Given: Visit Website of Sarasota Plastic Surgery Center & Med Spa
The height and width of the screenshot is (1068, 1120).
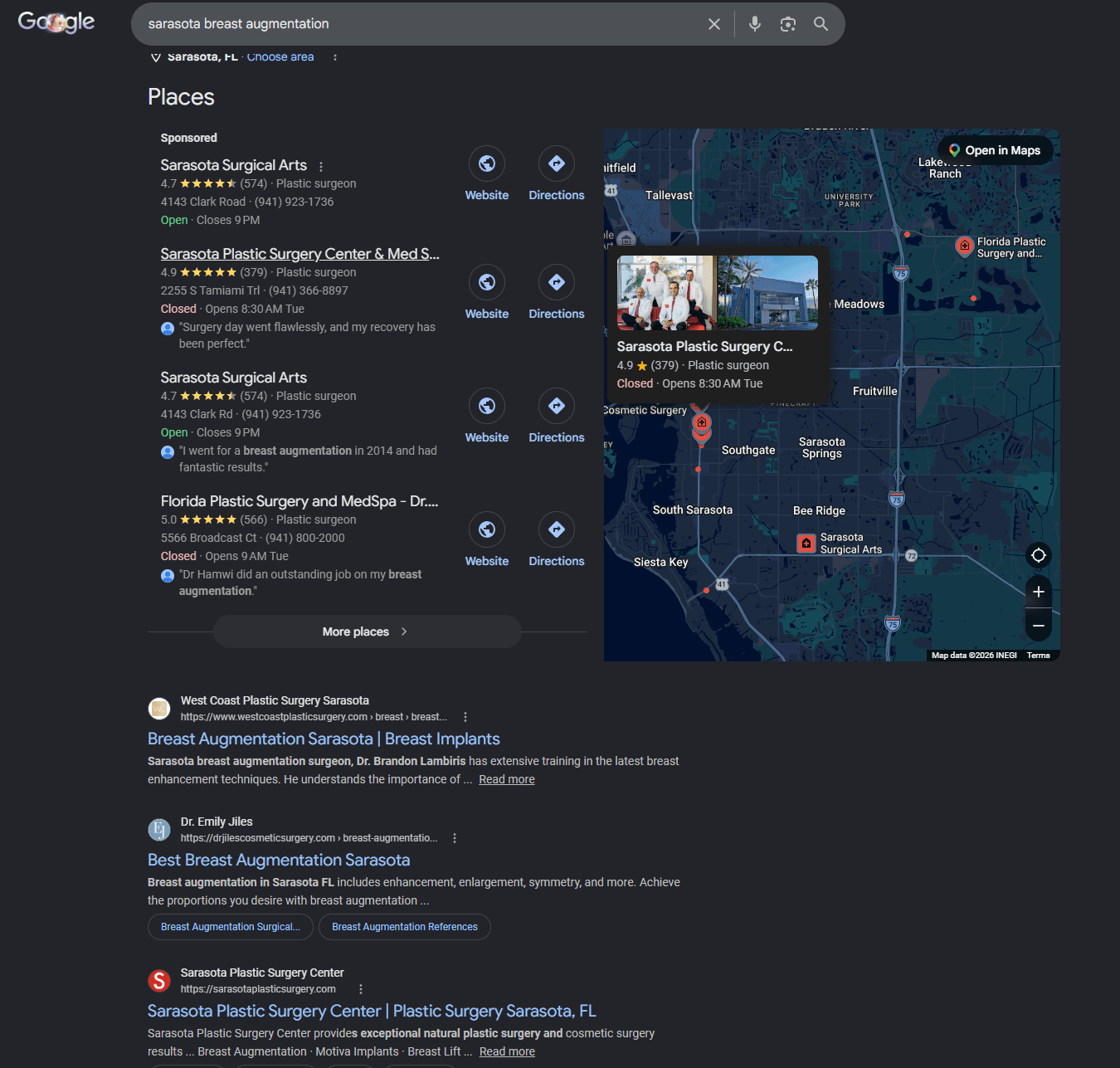Looking at the screenshot, I should click(487, 282).
